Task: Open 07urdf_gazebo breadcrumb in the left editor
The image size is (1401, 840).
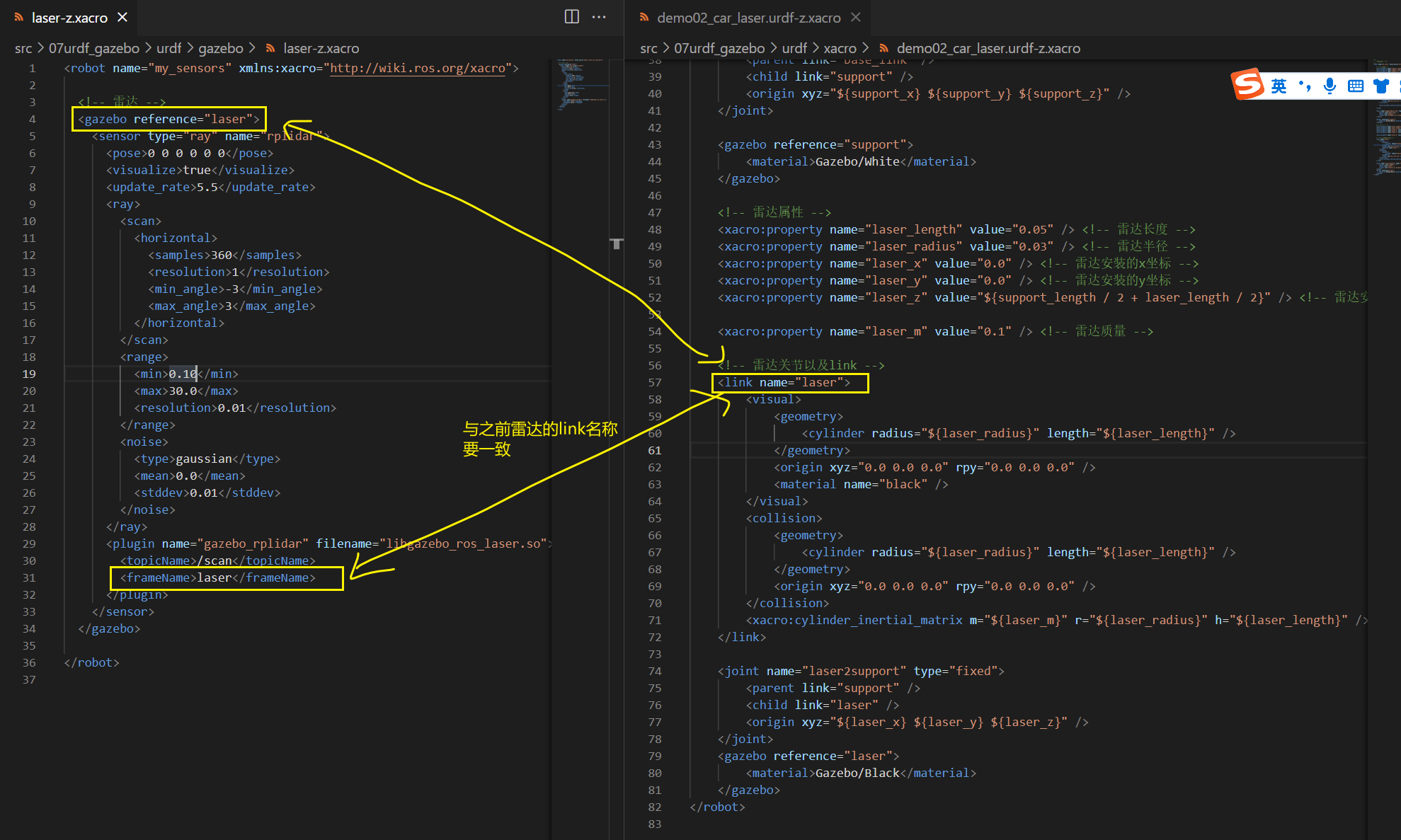Action: pos(93,48)
